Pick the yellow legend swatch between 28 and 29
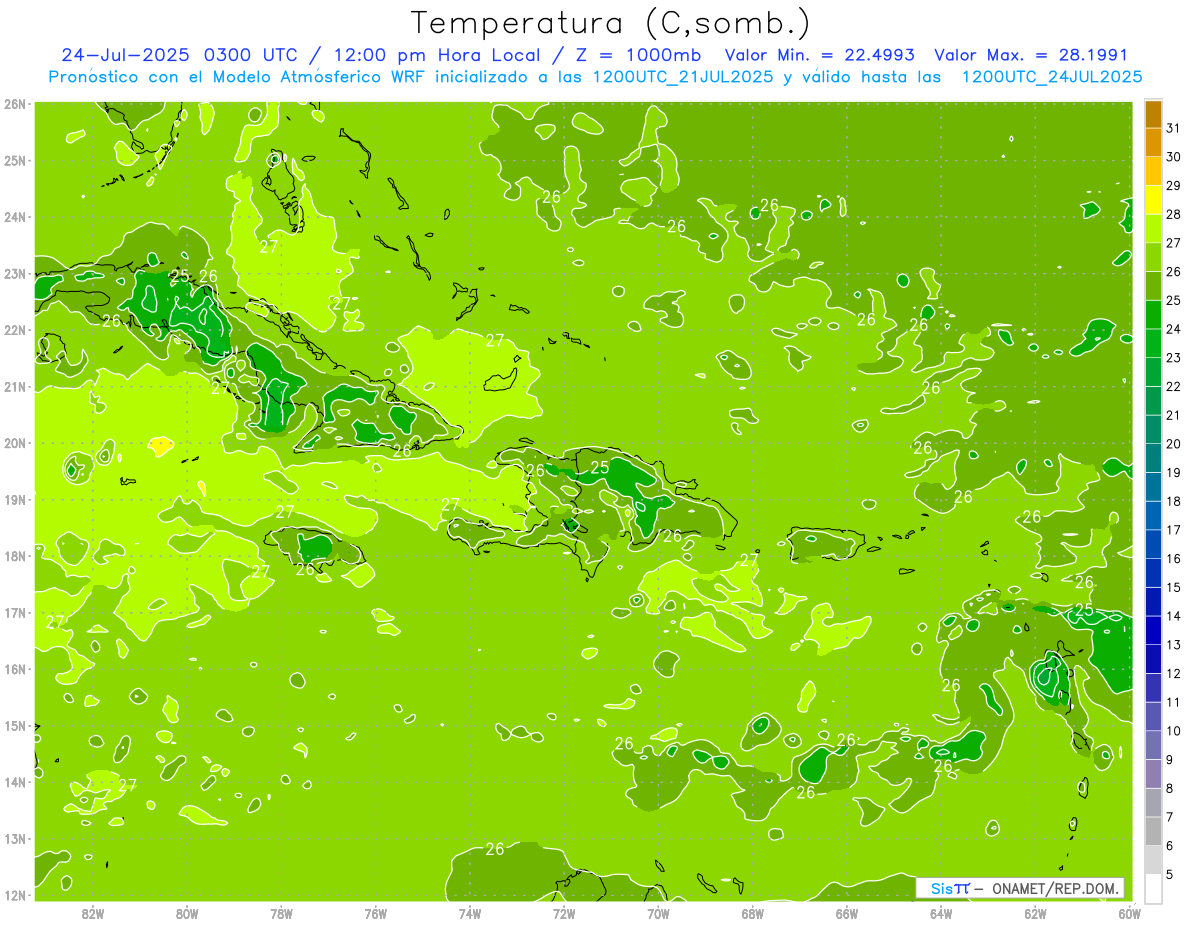 pyautogui.click(x=1153, y=201)
